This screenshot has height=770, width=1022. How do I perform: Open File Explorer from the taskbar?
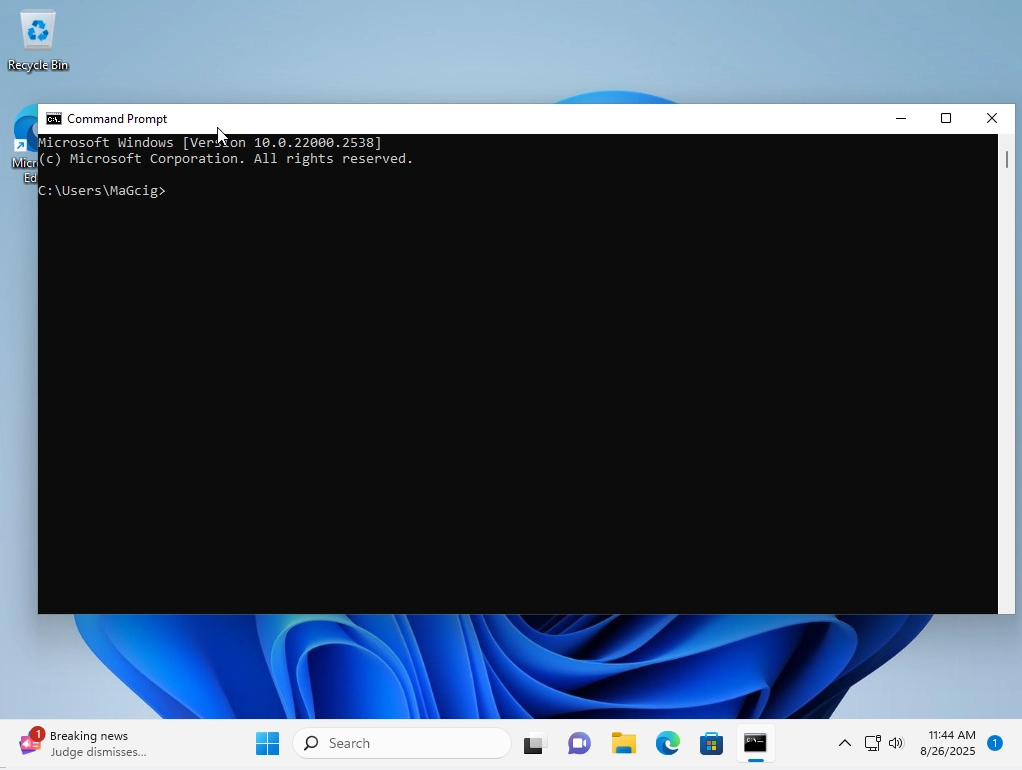tap(624, 744)
